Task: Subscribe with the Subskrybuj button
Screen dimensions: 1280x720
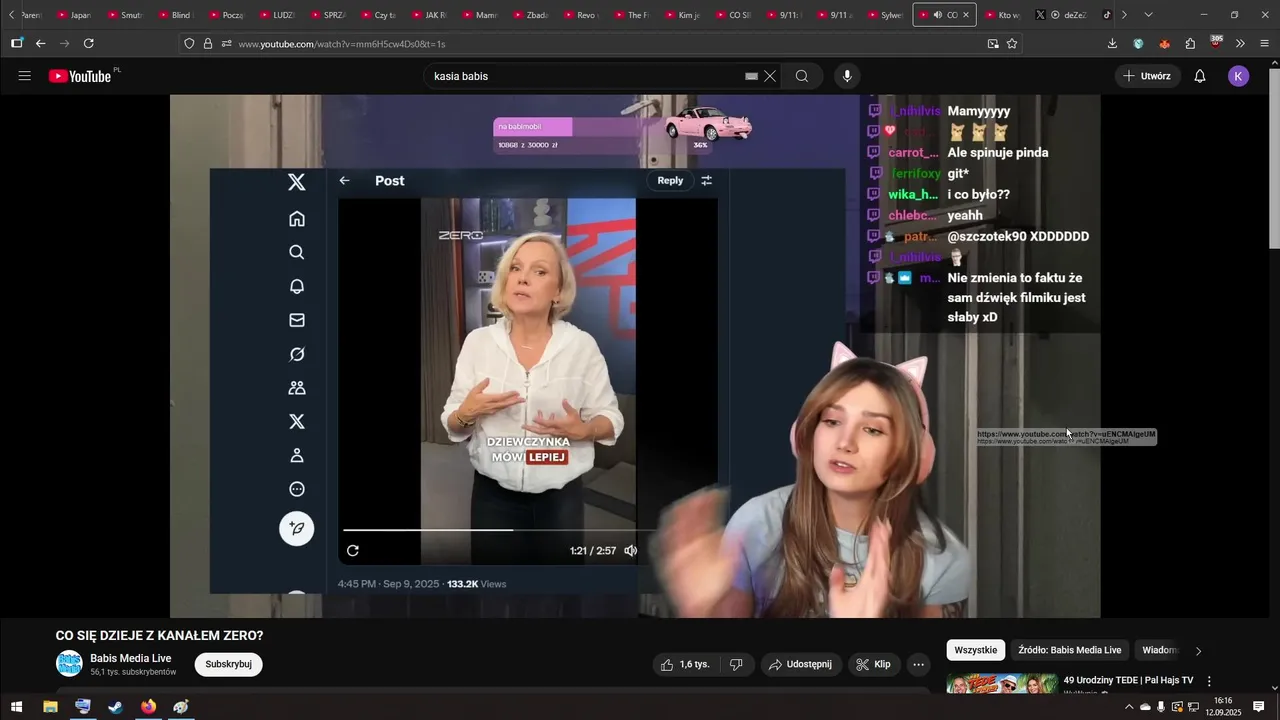Action: (x=229, y=664)
